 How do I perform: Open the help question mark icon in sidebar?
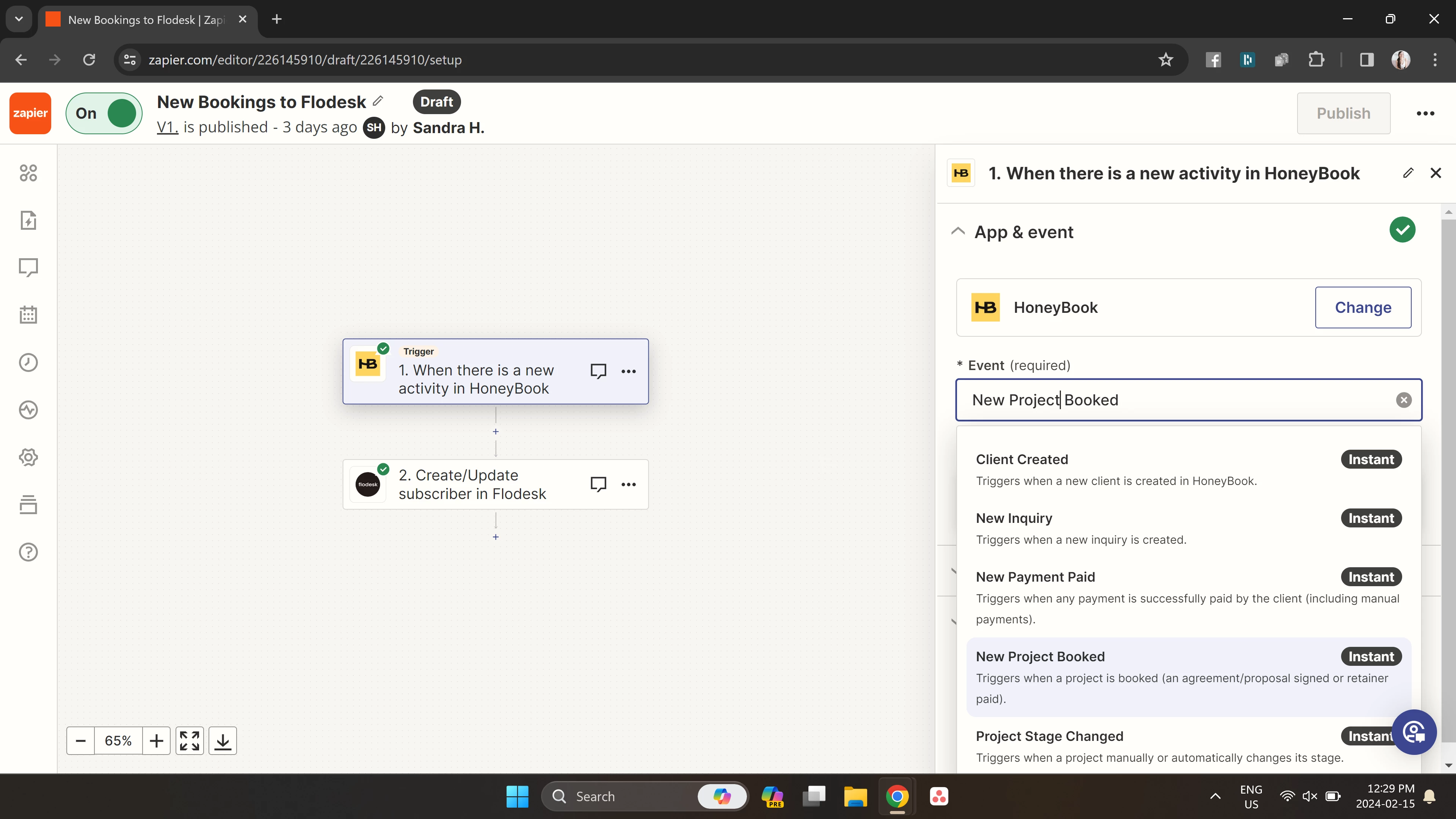click(x=28, y=552)
